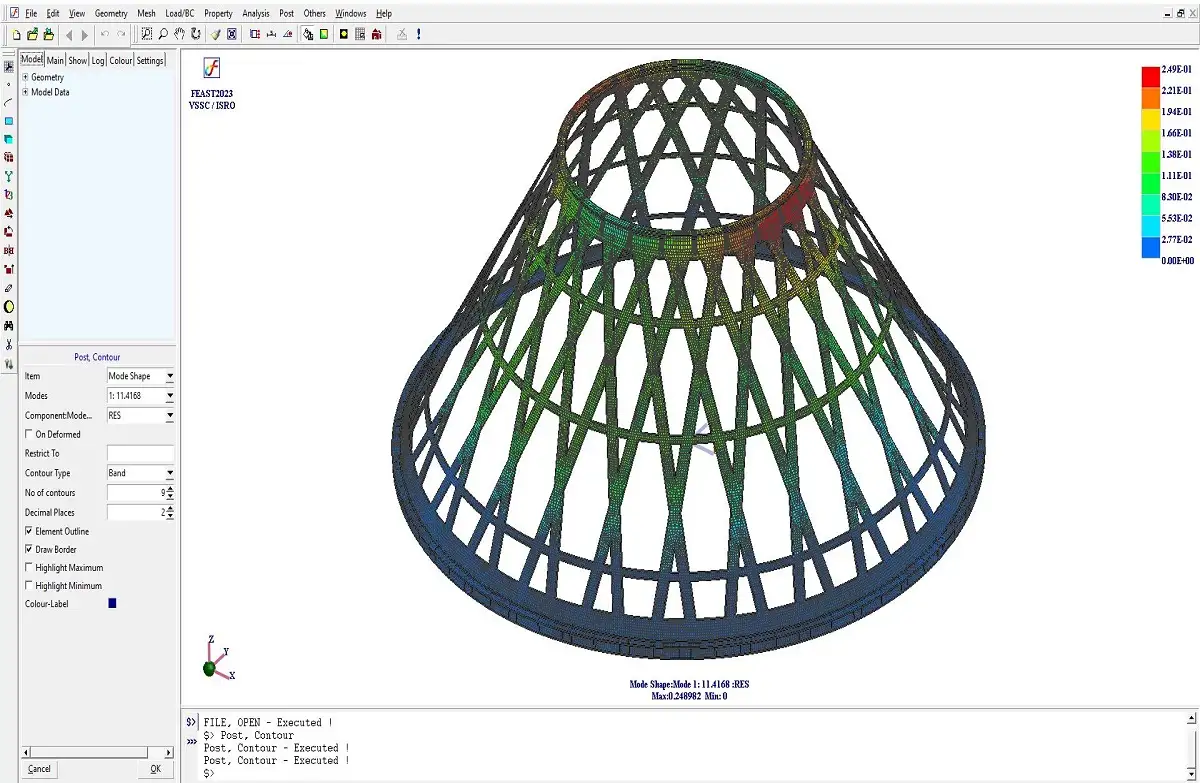Uncheck the Element Outline option
Screen dimensions: 1200x783
point(28,532)
